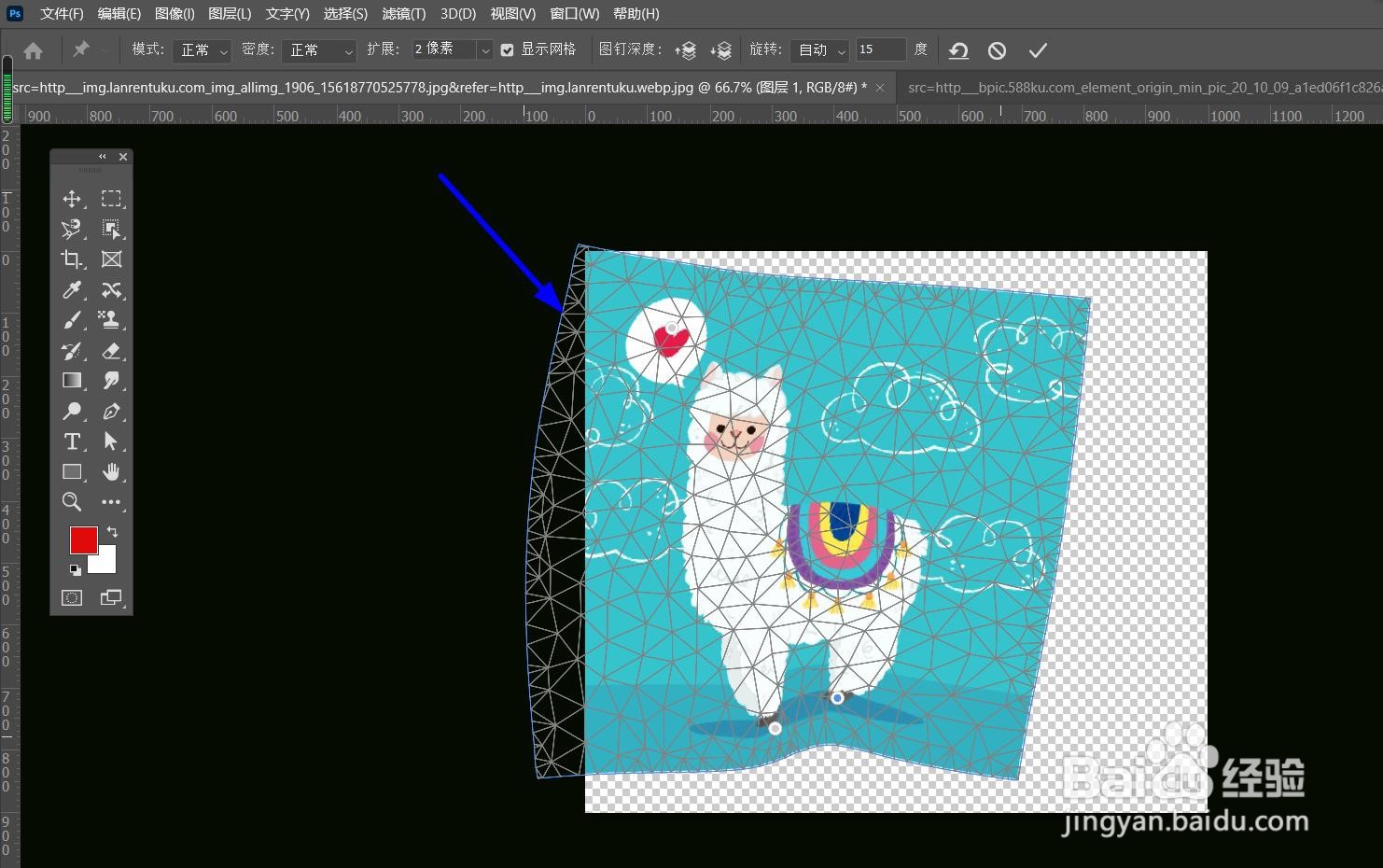Open the Edit Toolbar three-dots menu

[x=111, y=502]
